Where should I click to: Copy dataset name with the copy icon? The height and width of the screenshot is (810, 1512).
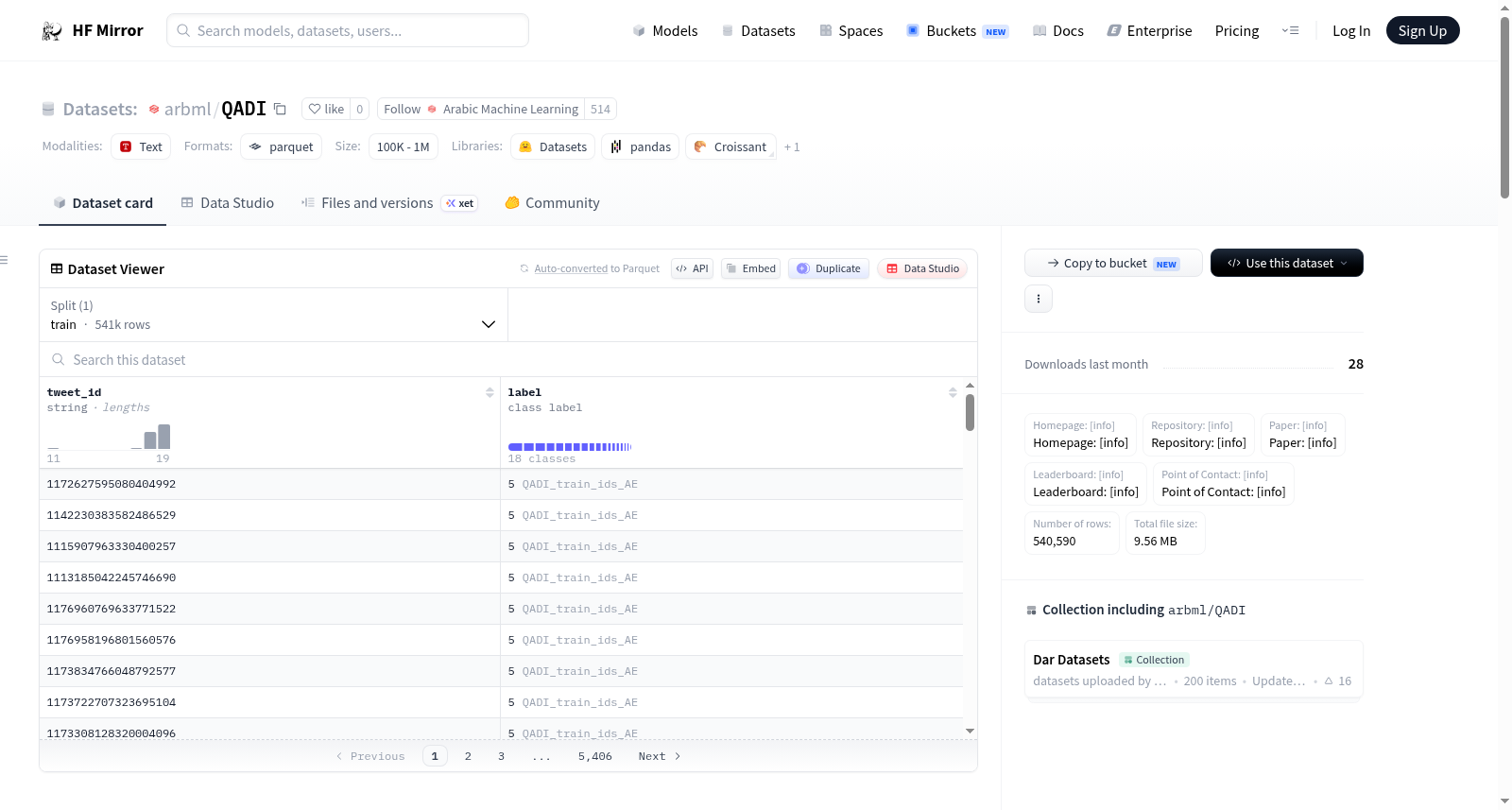(280, 109)
